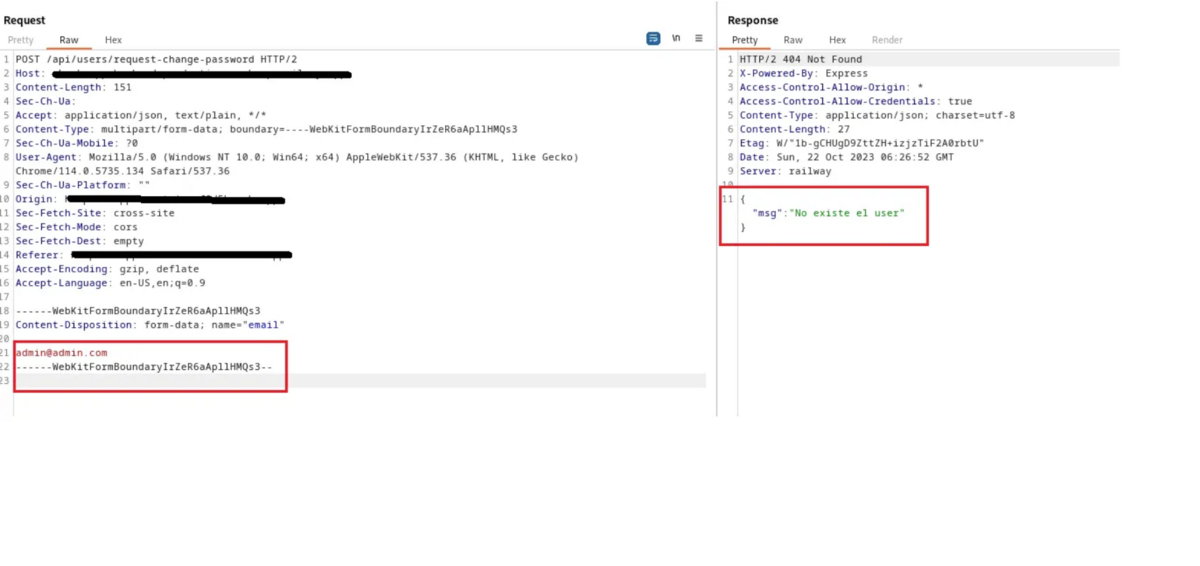Click the Chrome/114.0.5735.134 Safari/537.36 line

pos(122,171)
